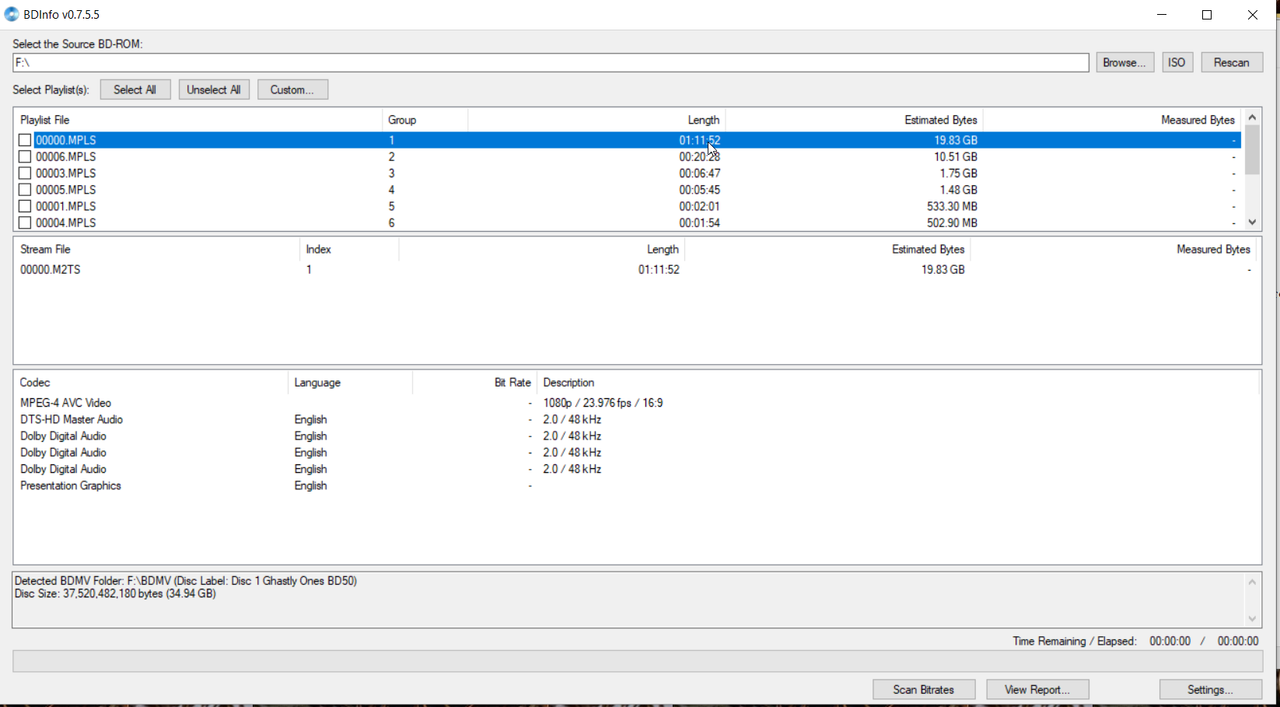Open the Custom... playlist dialog
Viewport: 1280px width, 707px height.
coord(292,89)
